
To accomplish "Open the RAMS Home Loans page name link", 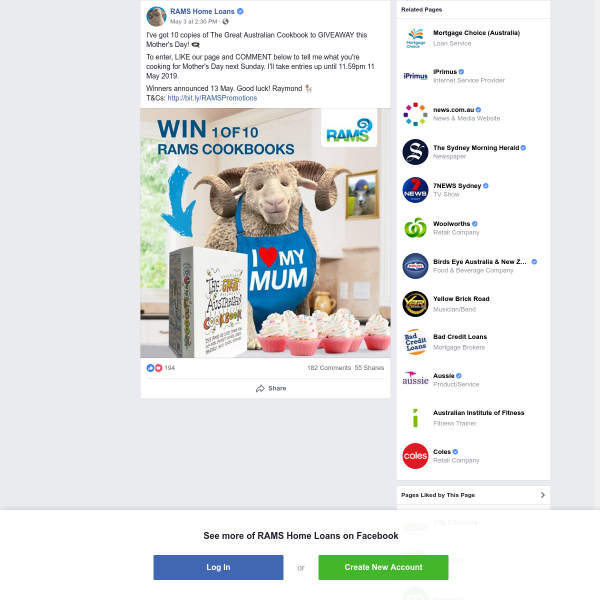I will [202, 11].
